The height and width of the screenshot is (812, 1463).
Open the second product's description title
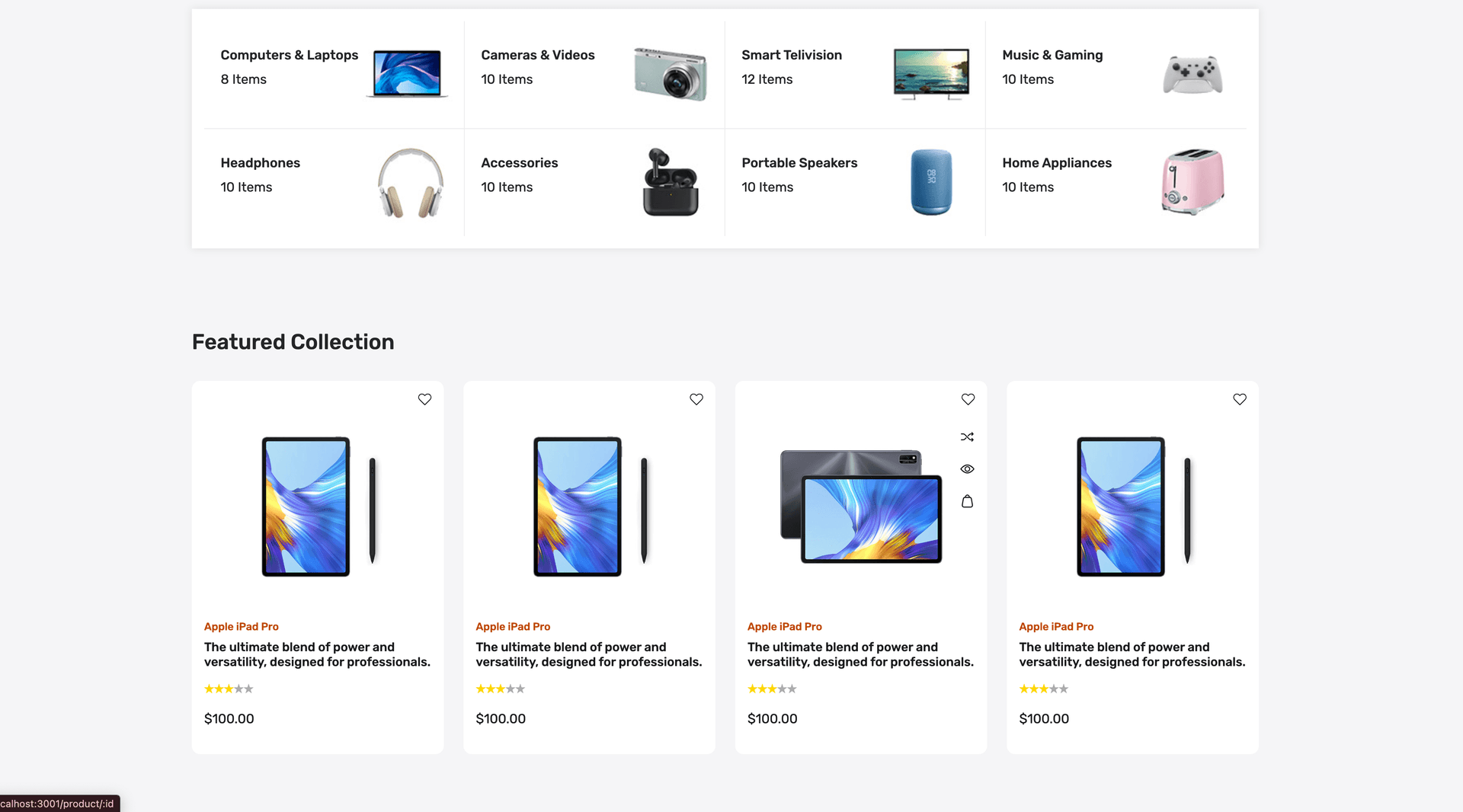coord(588,654)
